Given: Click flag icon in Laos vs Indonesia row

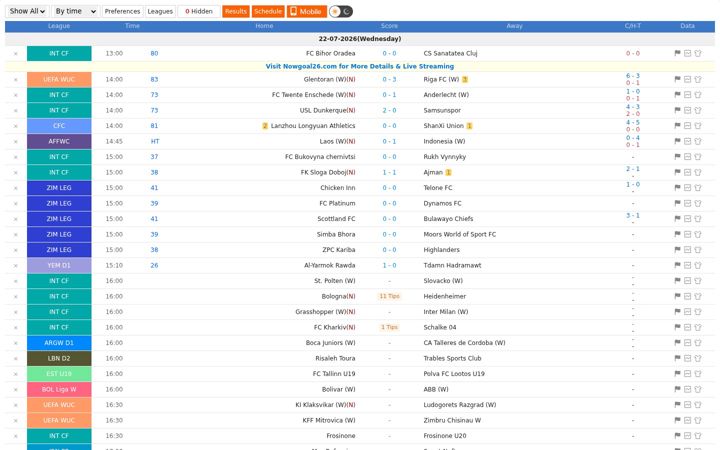Looking at the screenshot, I should 677,141.
